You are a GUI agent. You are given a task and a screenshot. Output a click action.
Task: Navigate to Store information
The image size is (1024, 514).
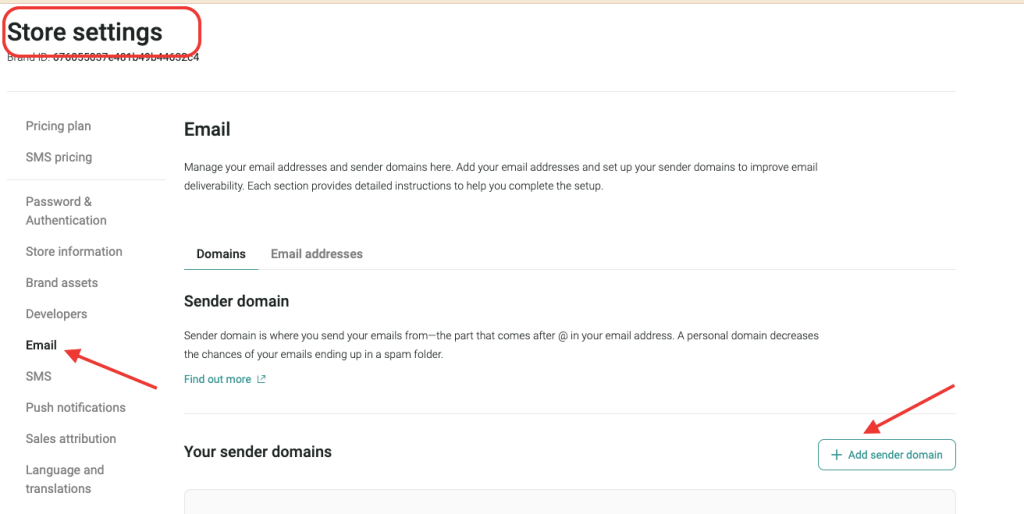[x=74, y=251]
